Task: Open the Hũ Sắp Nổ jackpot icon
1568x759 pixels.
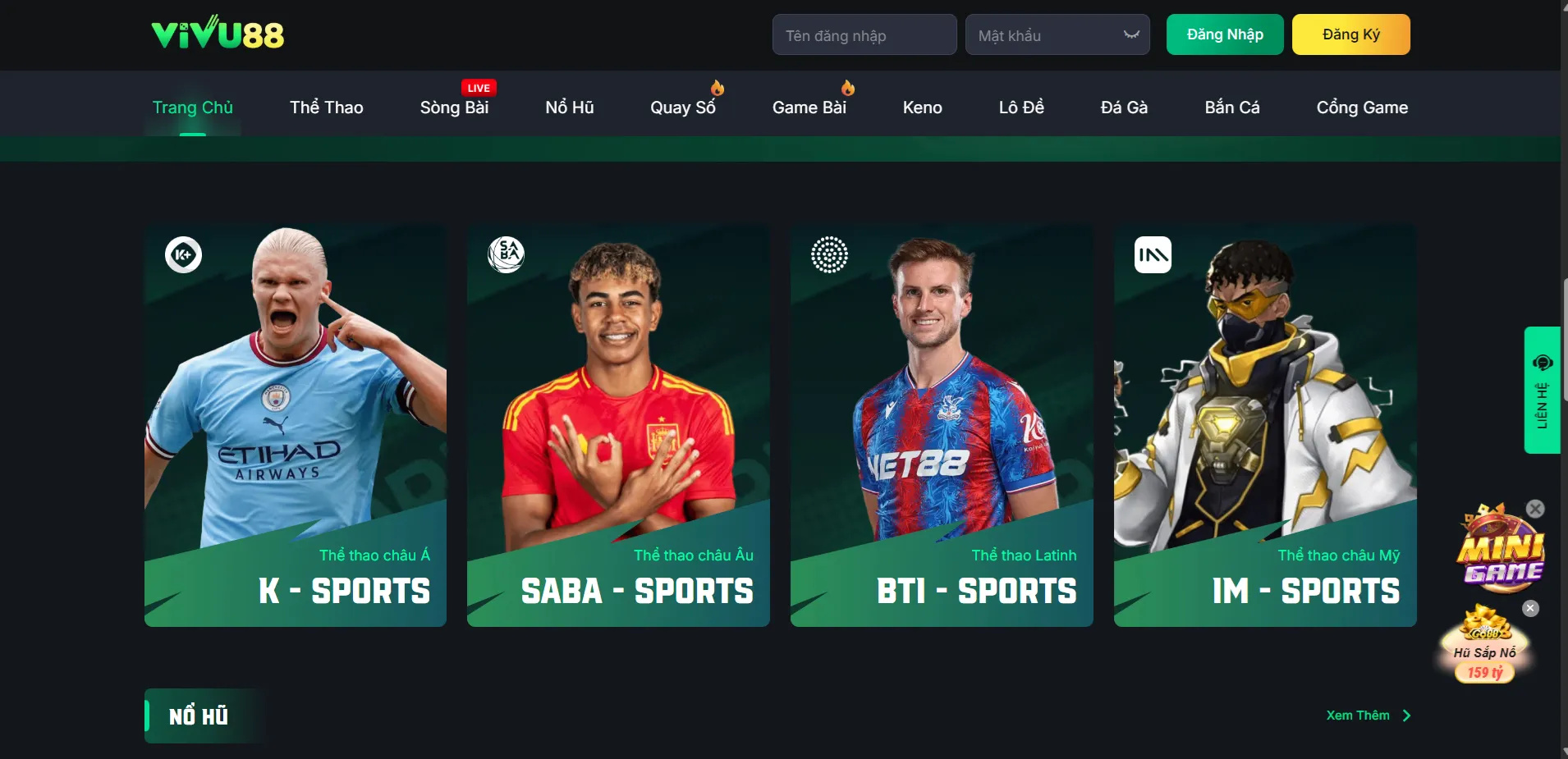Action: (1484, 644)
